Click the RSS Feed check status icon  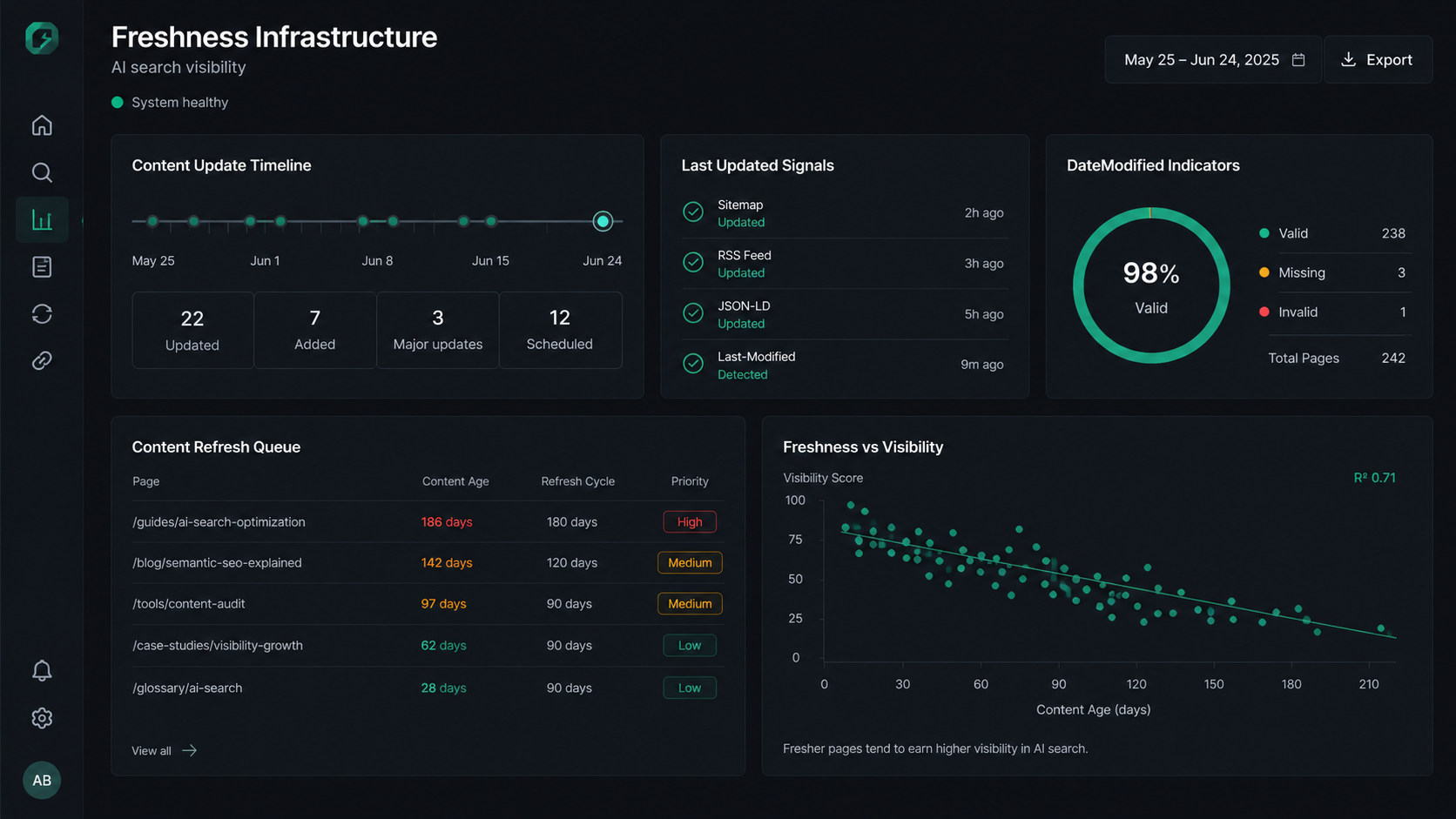[693, 263]
